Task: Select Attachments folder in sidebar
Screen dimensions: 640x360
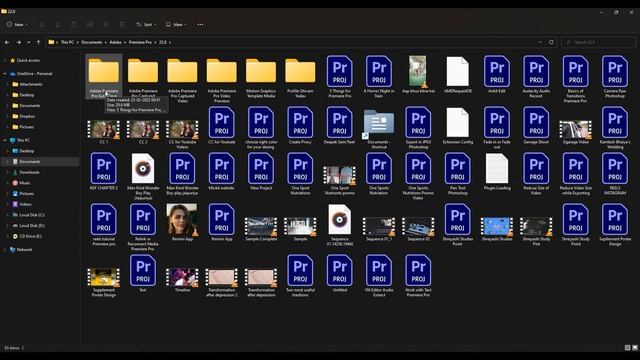Action: tap(31, 84)
